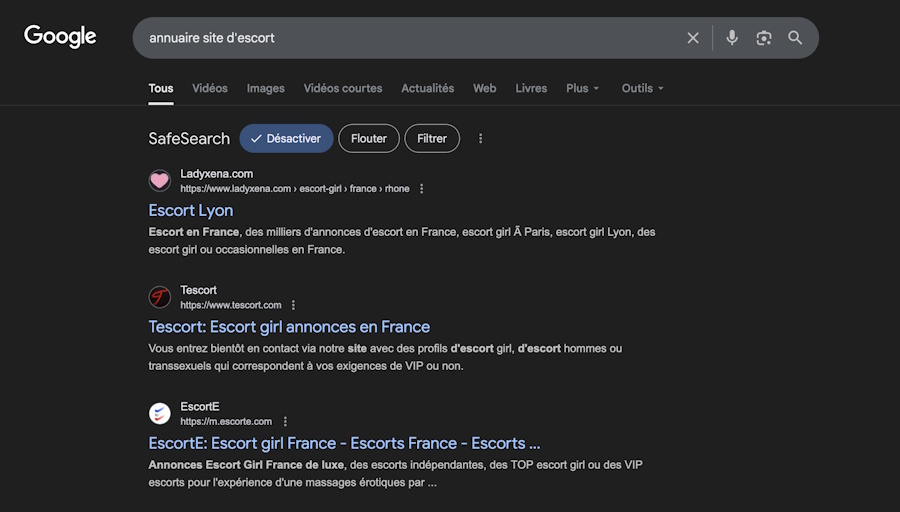Open search by image camera icon
Viewport: 900px width, 512px height.
click(x=764, y=38)
